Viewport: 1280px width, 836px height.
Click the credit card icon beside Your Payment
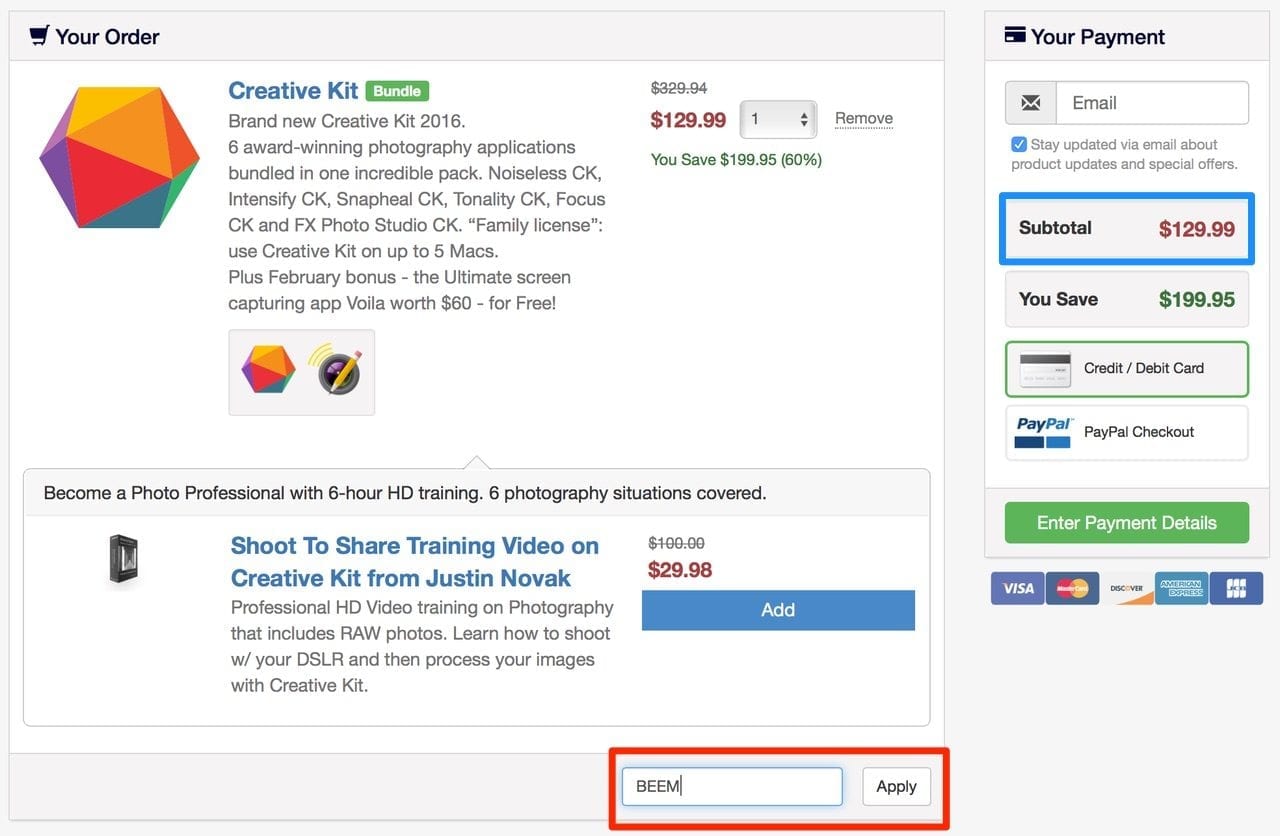coord(1014,36)
